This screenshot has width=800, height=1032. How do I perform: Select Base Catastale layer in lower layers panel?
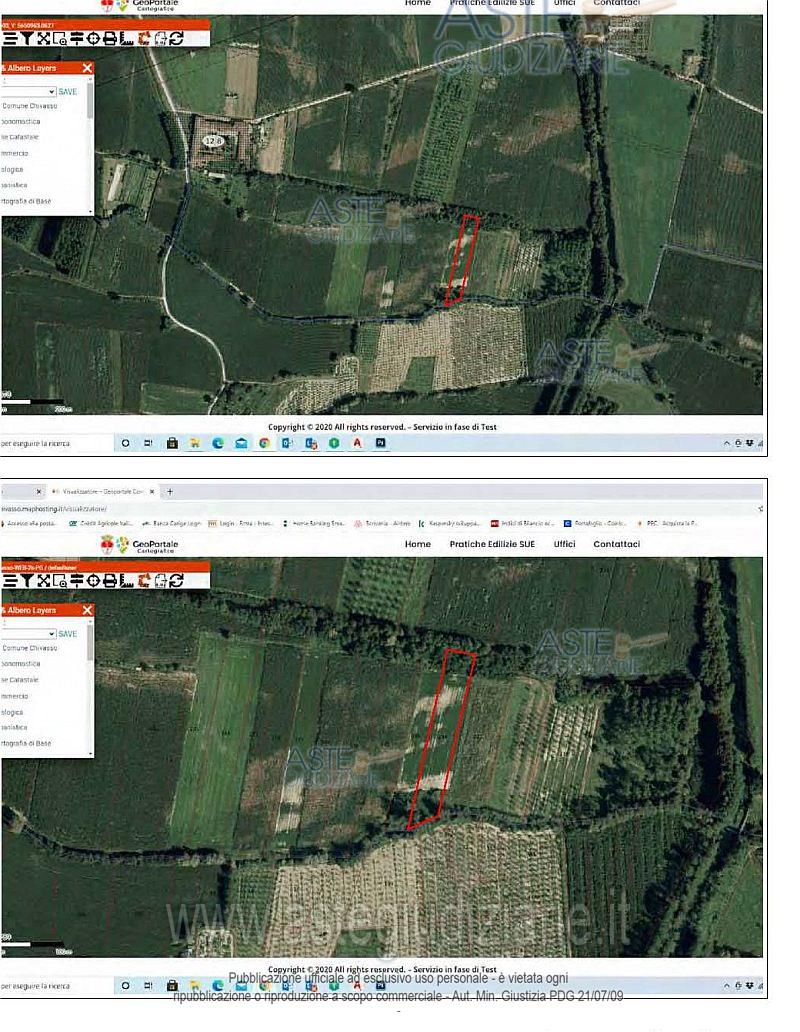pyautogui.click(x=20, y=680)
